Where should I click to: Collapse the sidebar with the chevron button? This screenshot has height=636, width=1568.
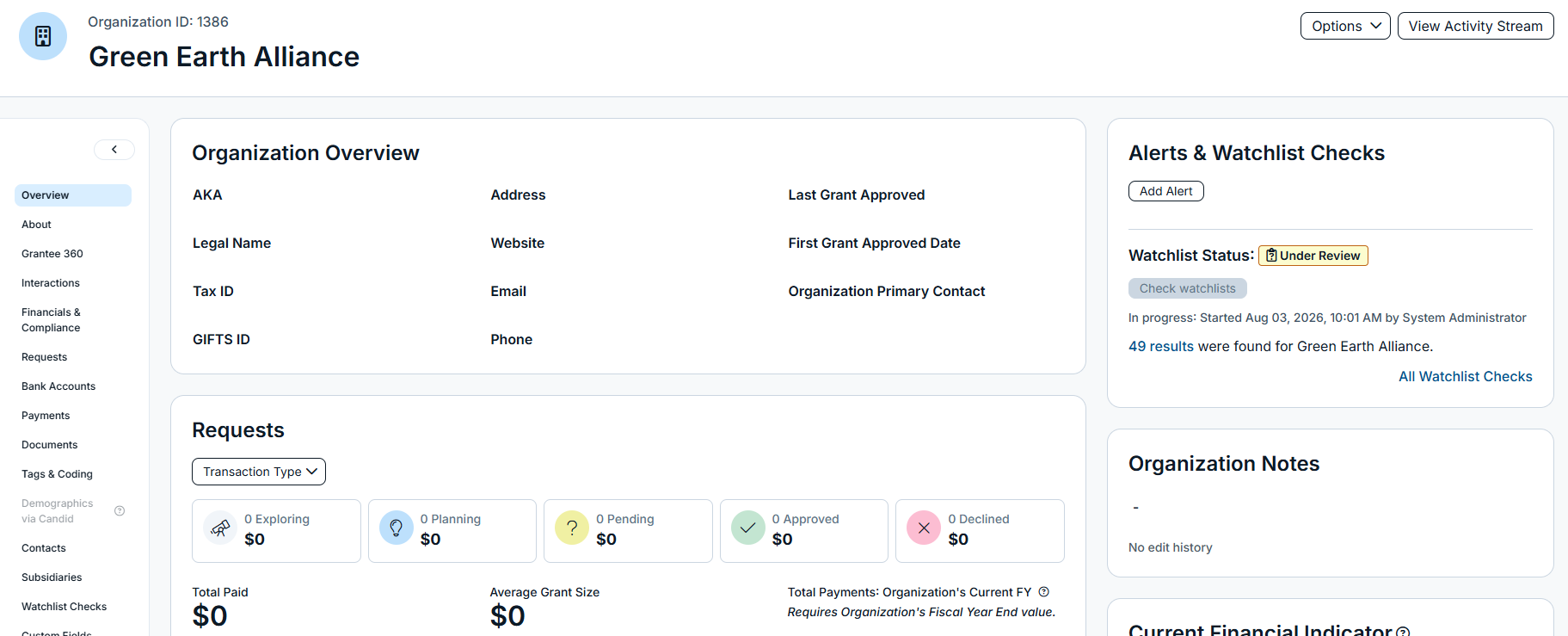(114, 150)
